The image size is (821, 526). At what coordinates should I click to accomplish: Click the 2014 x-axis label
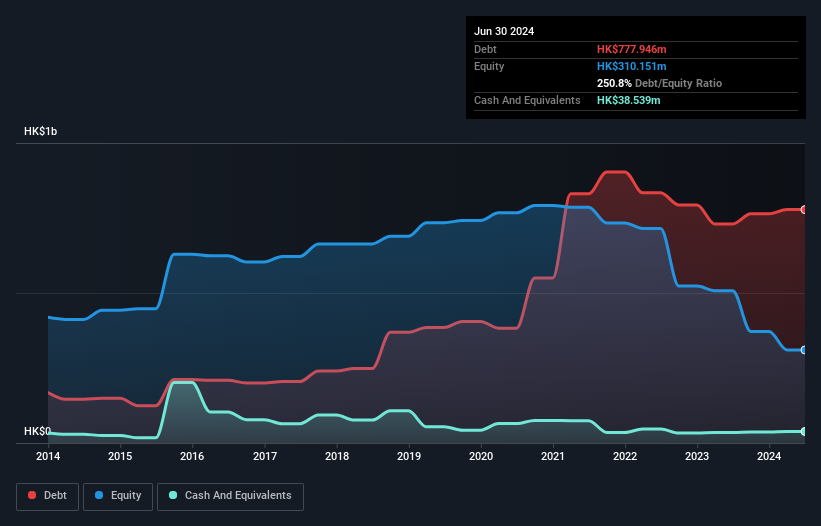48,456
